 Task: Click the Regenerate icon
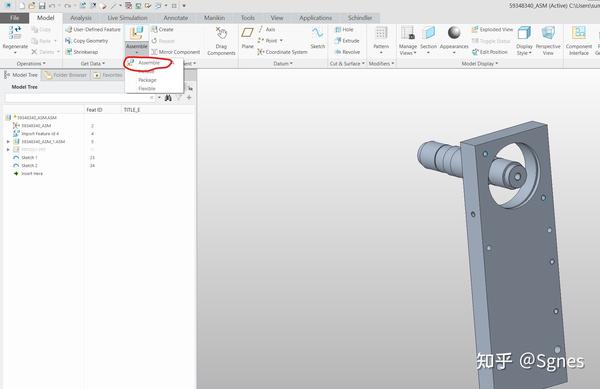(x=15, y=33)
